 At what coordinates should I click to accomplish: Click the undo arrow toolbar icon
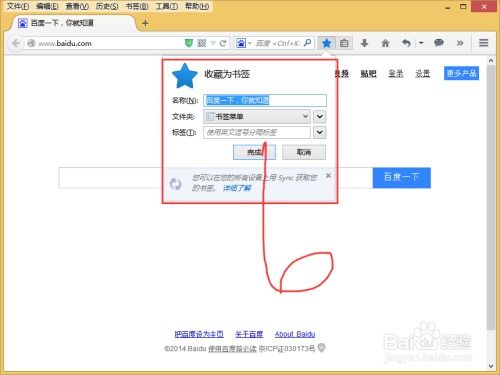coord(406,43)
